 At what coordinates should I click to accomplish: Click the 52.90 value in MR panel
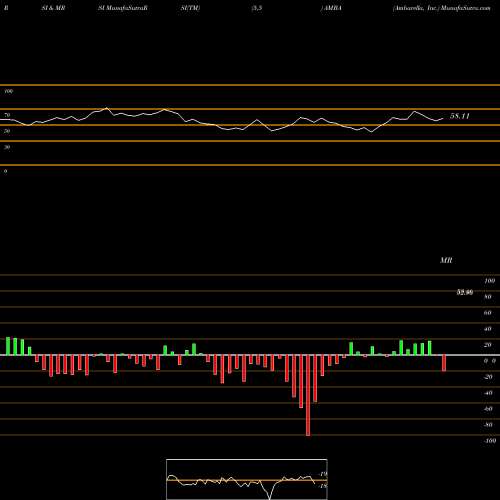click(x=465, y=292)
